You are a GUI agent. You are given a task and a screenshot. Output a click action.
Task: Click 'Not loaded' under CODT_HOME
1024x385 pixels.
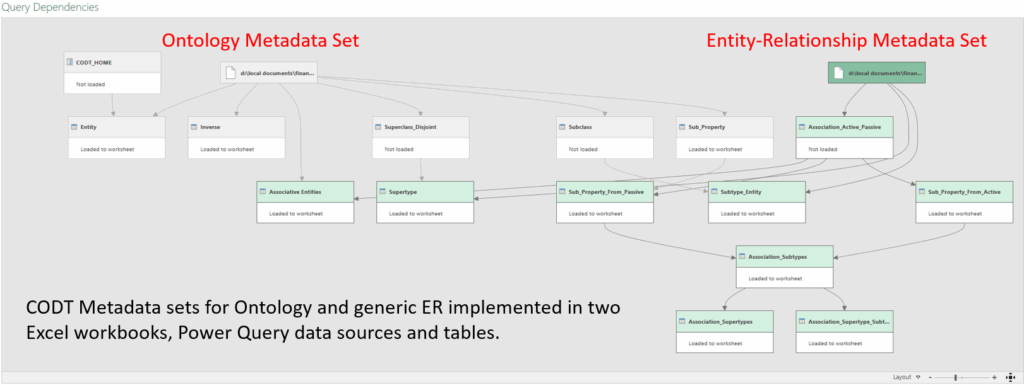pyautogui.click(x=90, y=84)
